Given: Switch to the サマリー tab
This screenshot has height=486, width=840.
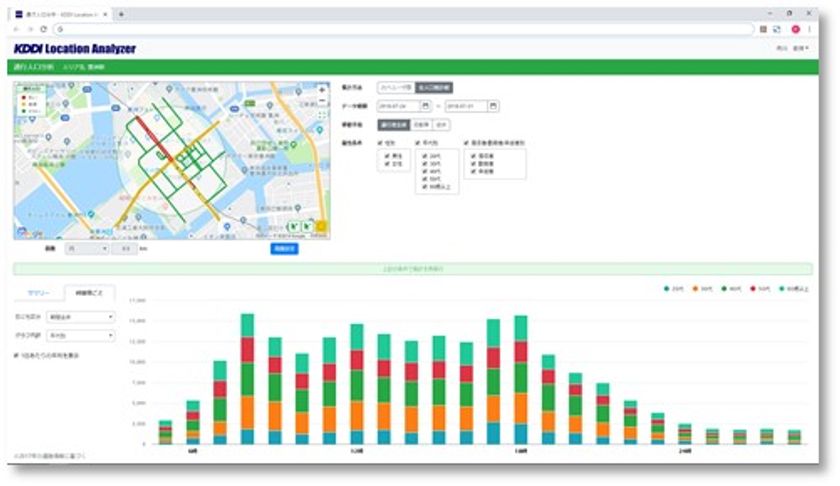Looking at the screenshot, I should tap(39, 293).
